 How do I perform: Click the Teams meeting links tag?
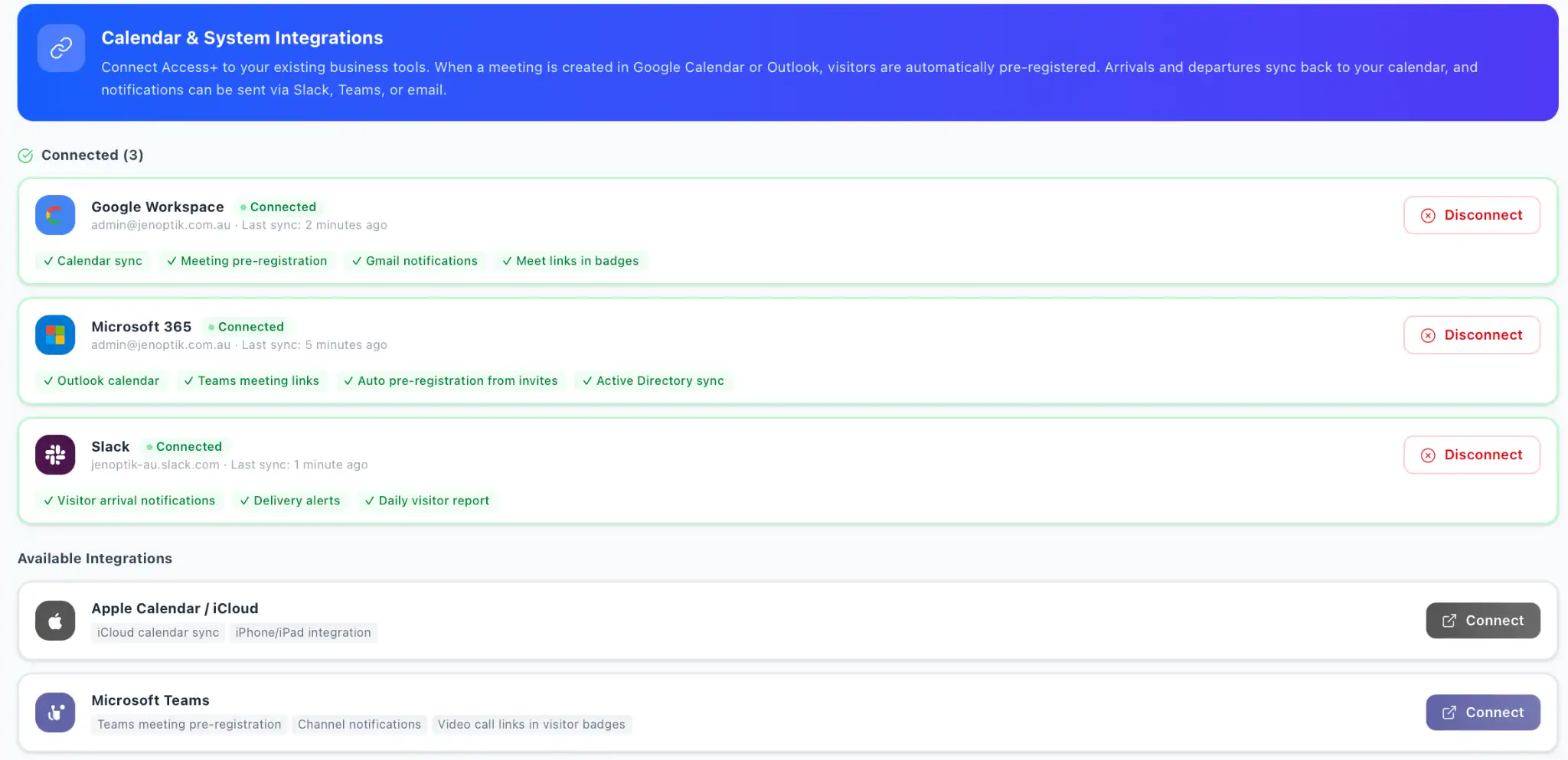pyautogui.click(x=252, y=381)
